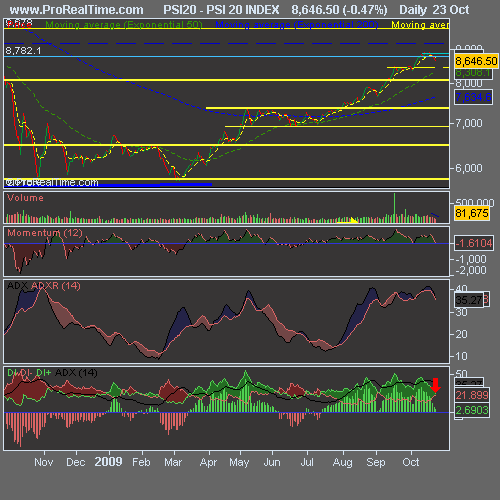Screen dimensions: 500x500
Task: Click the 8,782.1 resistance level label
Action: tap(23, 51)
